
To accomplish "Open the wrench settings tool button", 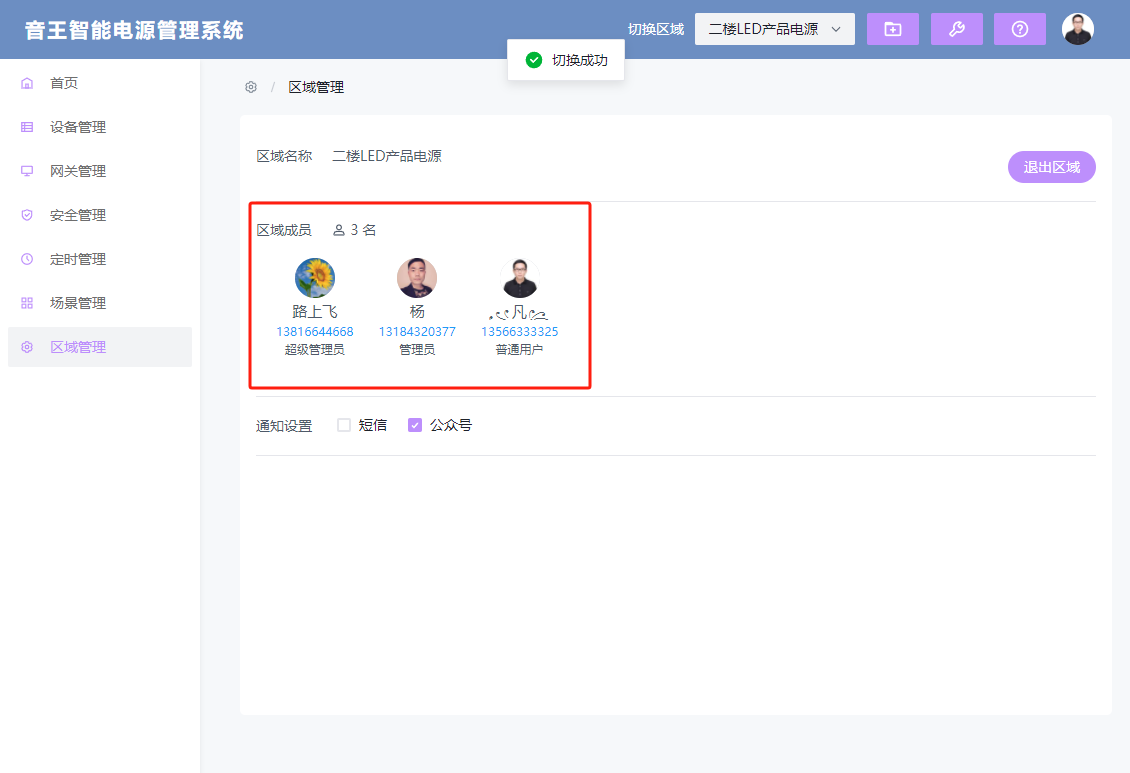I will pos(956,29).
